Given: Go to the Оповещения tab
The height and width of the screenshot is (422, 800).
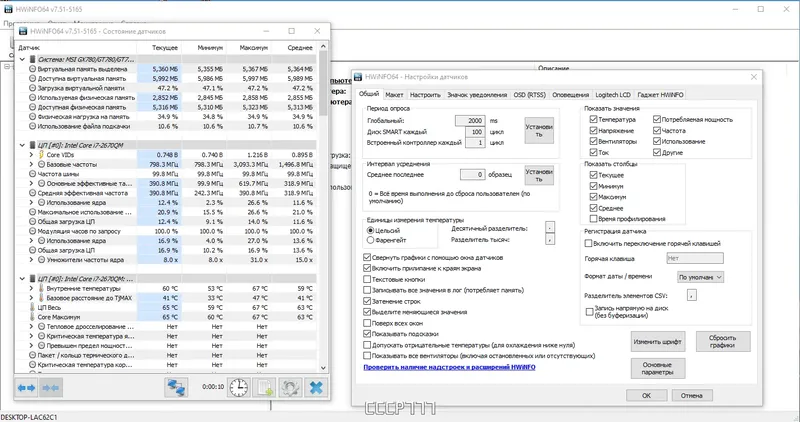Looking at the screenshot, I should click(570, 95).
